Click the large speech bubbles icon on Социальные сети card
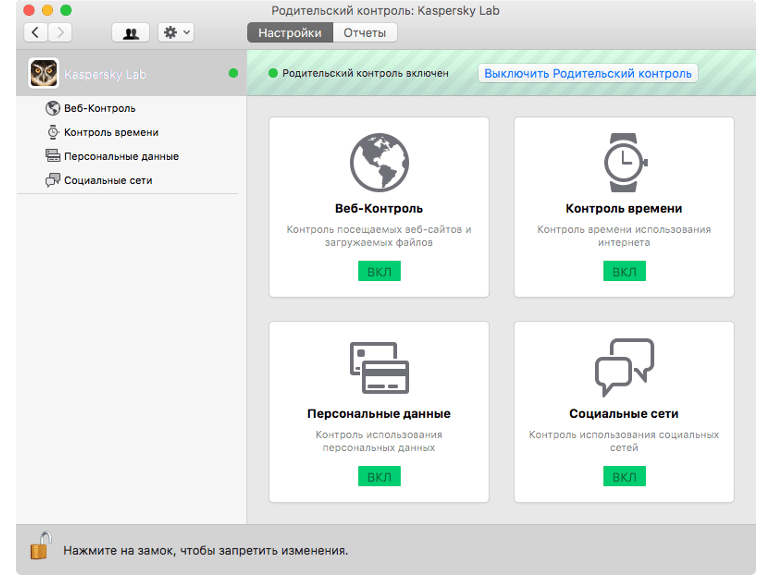 (624, 367)
